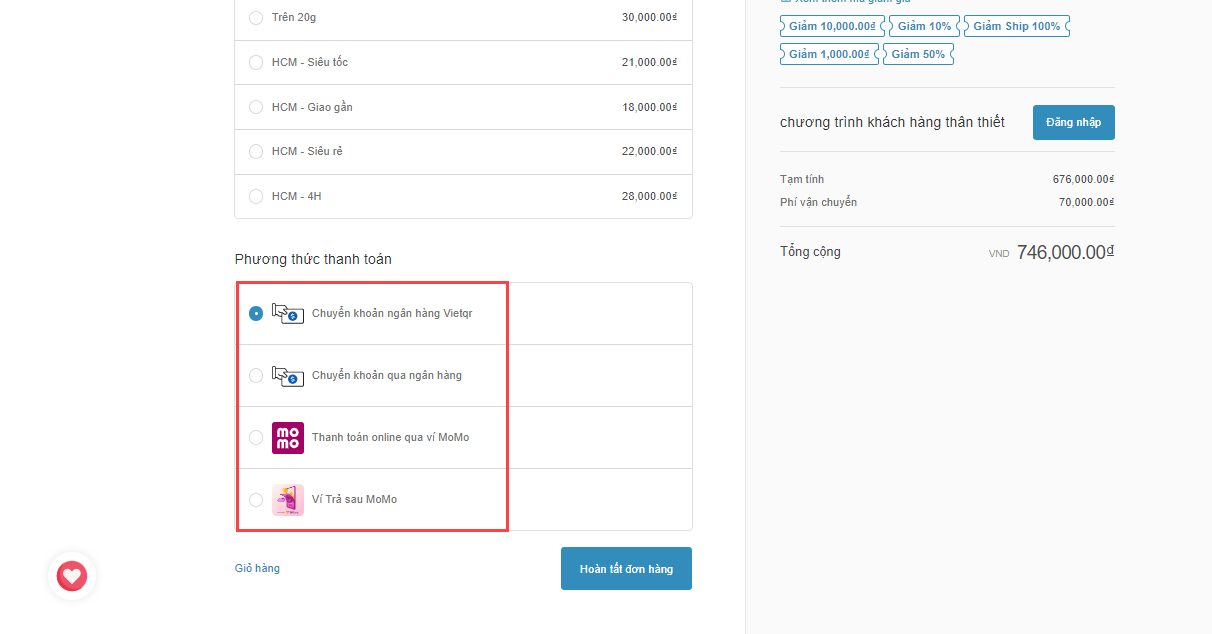The image size is (1212, 634).
Task: Click Hoàn tất đơn hàng button
Action: tap(626, 569)
